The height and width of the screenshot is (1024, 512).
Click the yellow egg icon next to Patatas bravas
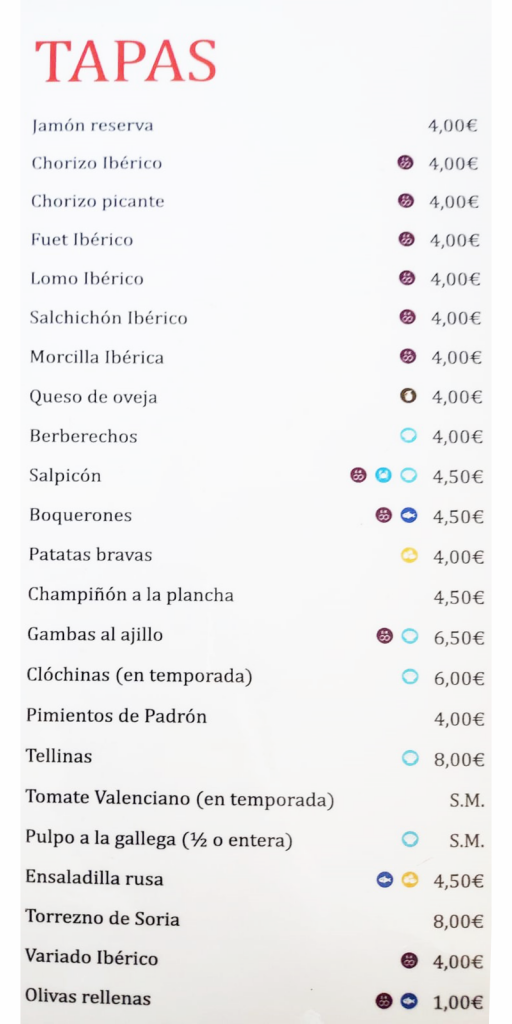click(x=409, y=556)
